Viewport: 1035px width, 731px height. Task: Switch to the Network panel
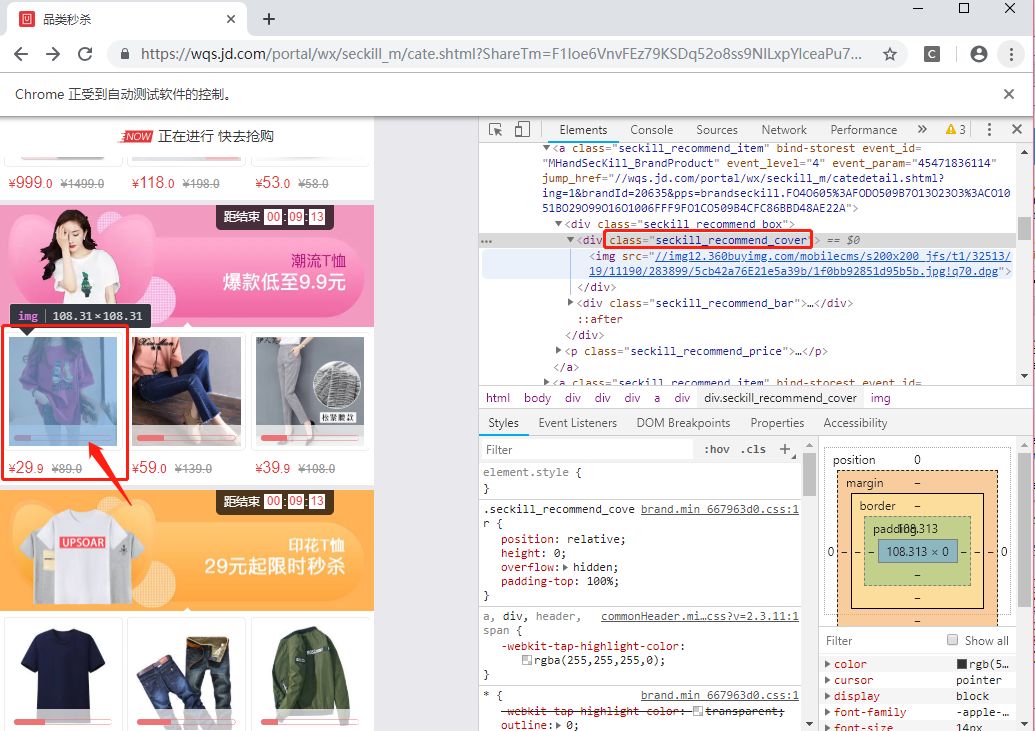[x=784, y=130]
